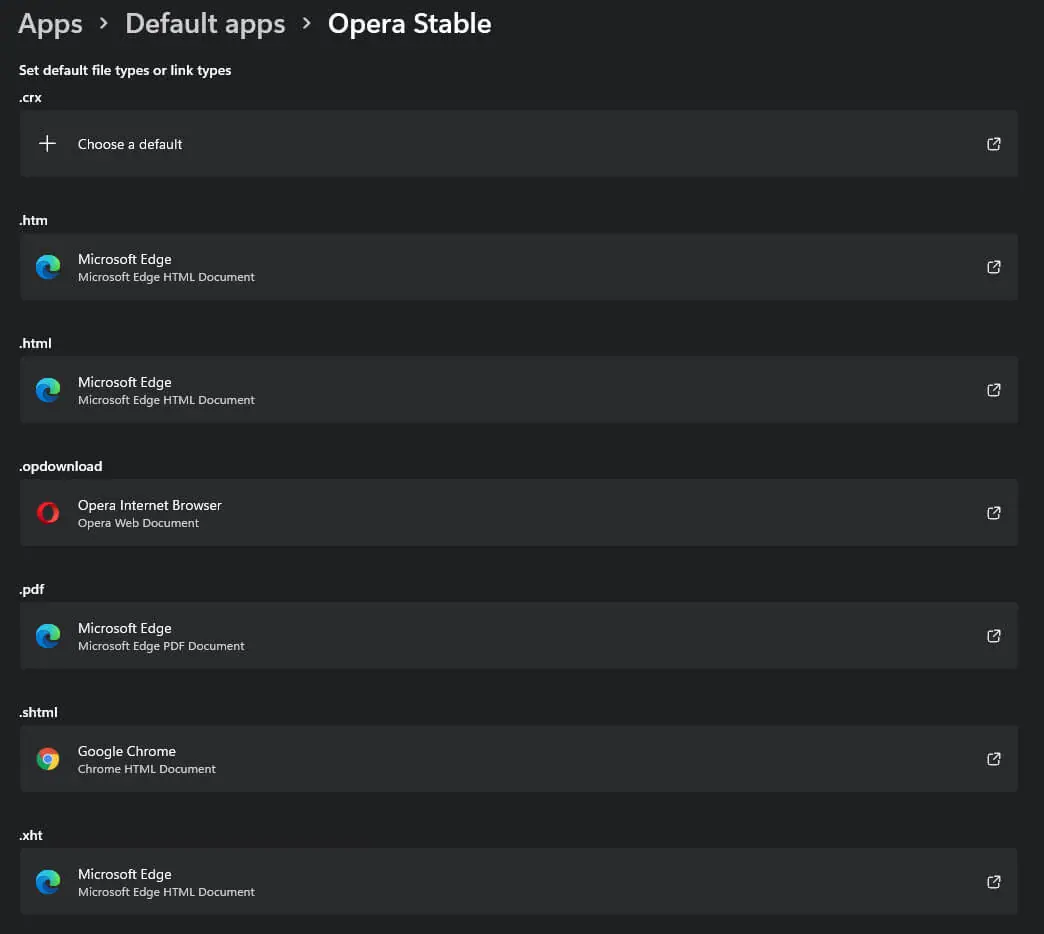Viewport: 1044px width, 934px height.
Task: Choose a default for .crx
Action: 519,144
